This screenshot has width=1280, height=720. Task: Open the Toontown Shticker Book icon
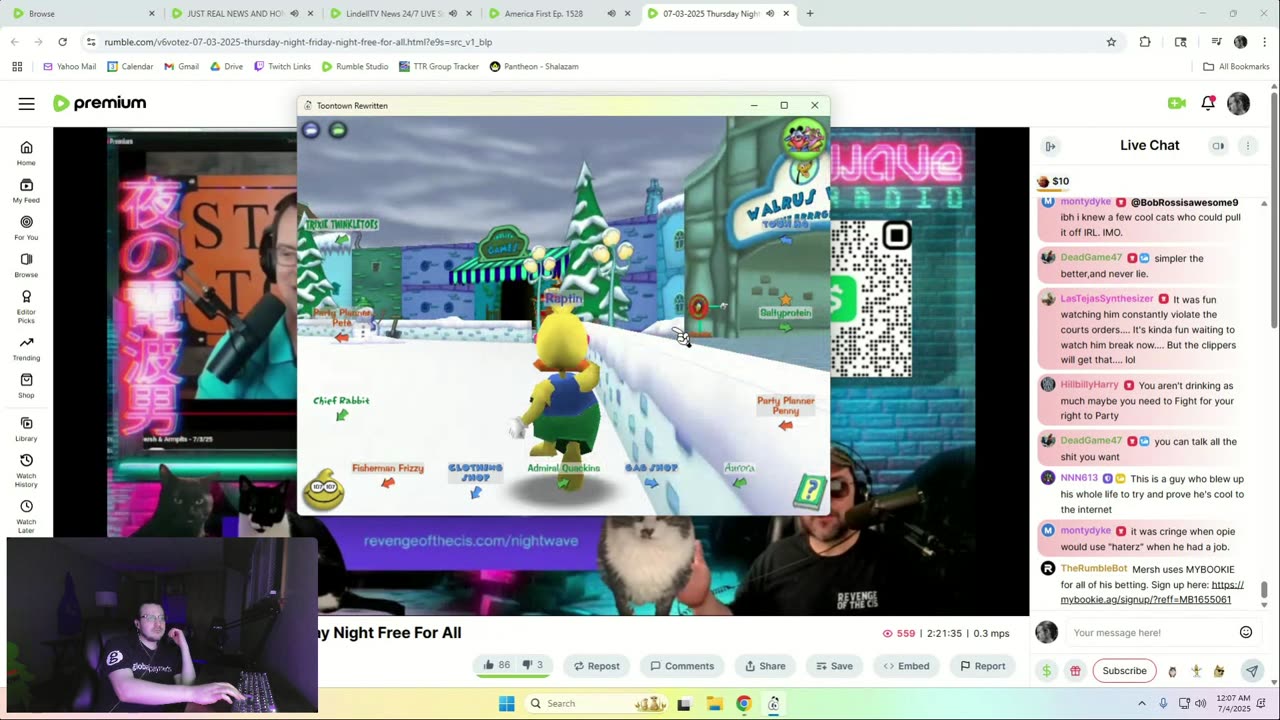coord(811,491)
